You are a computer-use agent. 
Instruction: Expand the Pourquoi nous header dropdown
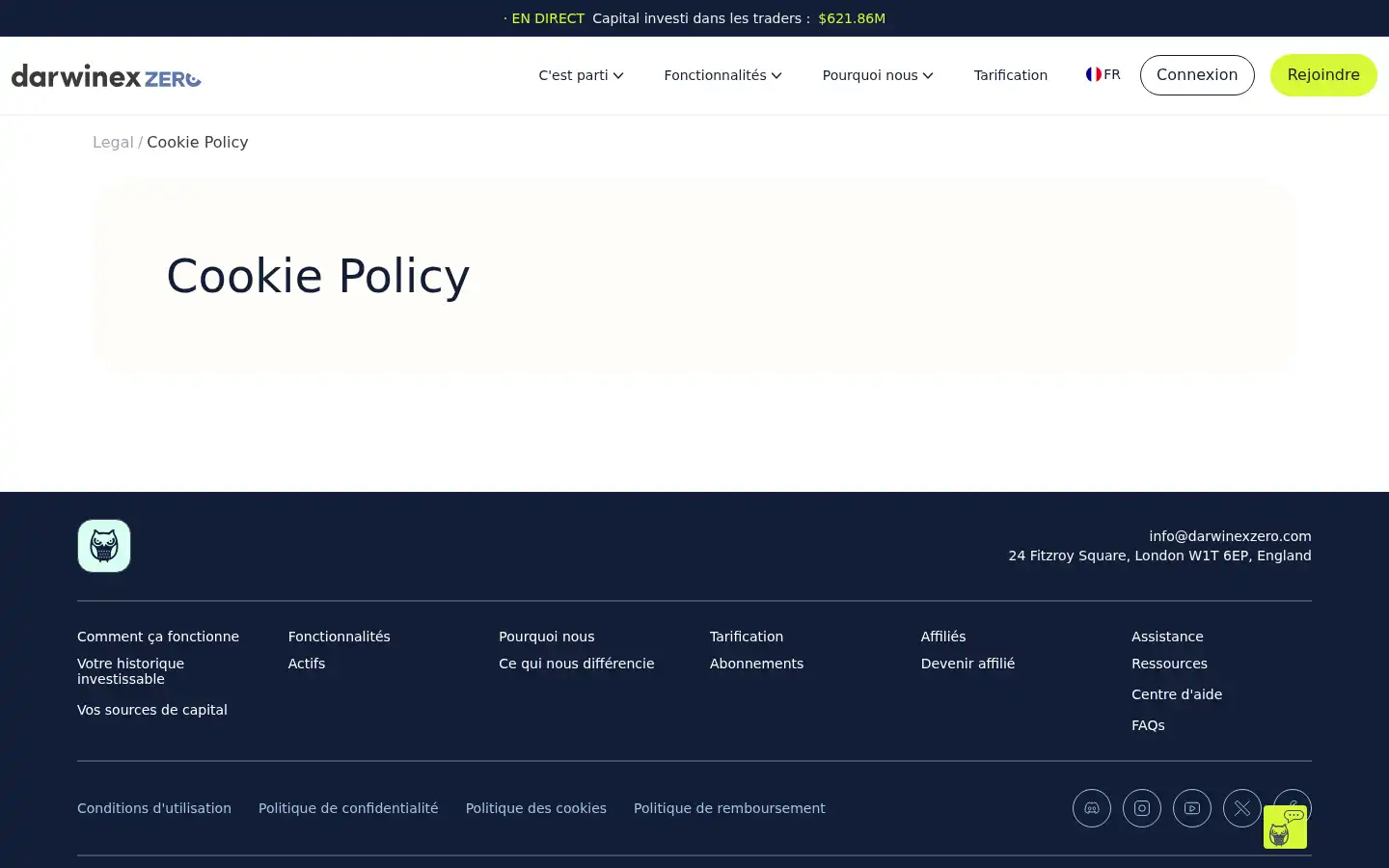[878, 75]
